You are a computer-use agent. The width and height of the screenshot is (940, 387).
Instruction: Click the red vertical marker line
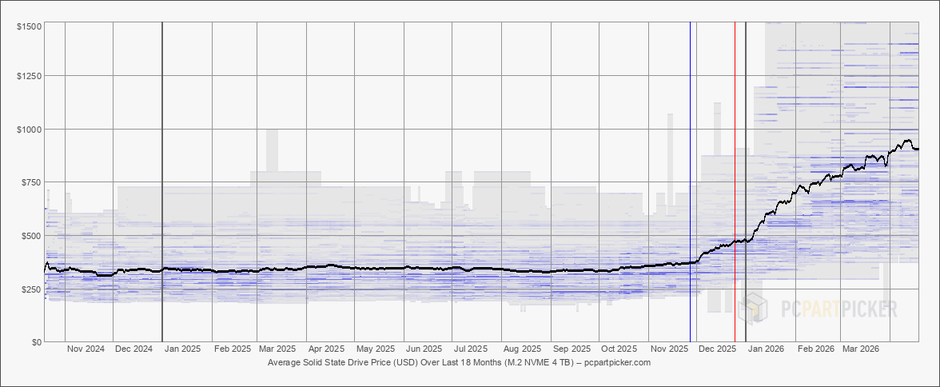(x=735, y=182)
